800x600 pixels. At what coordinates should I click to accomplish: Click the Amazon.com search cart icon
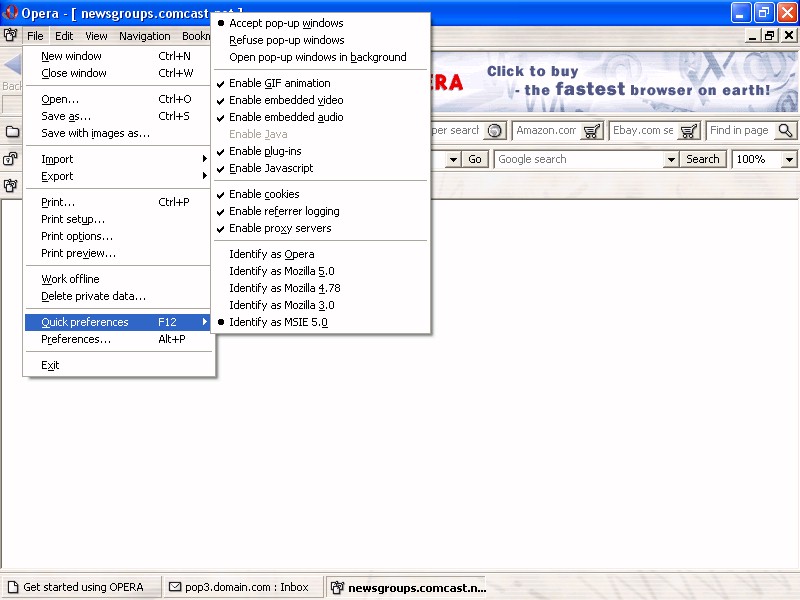[592, 131]
